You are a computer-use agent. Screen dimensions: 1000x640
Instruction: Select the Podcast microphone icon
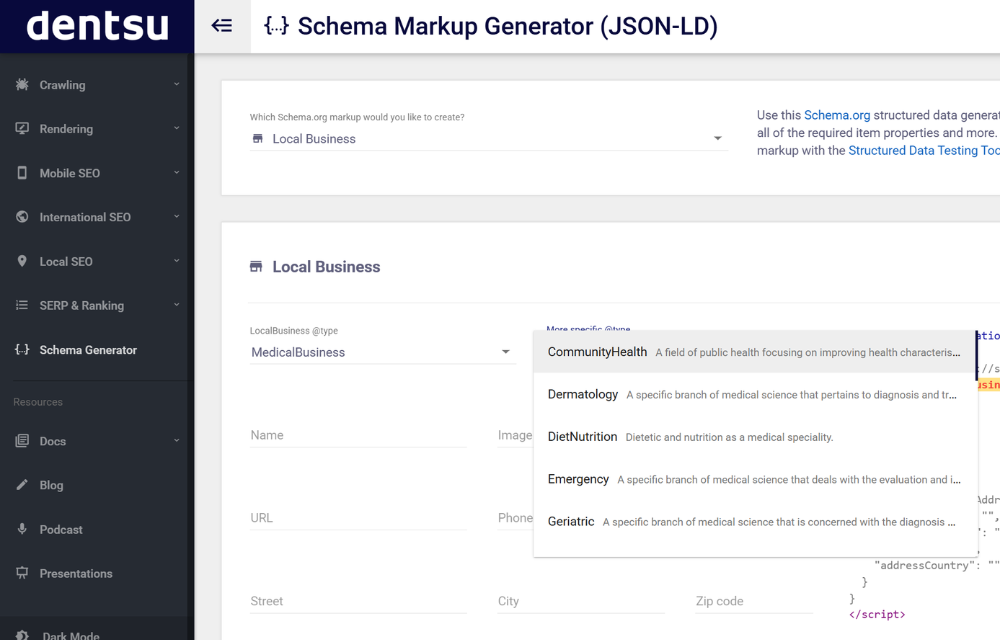tap(21, 529)
